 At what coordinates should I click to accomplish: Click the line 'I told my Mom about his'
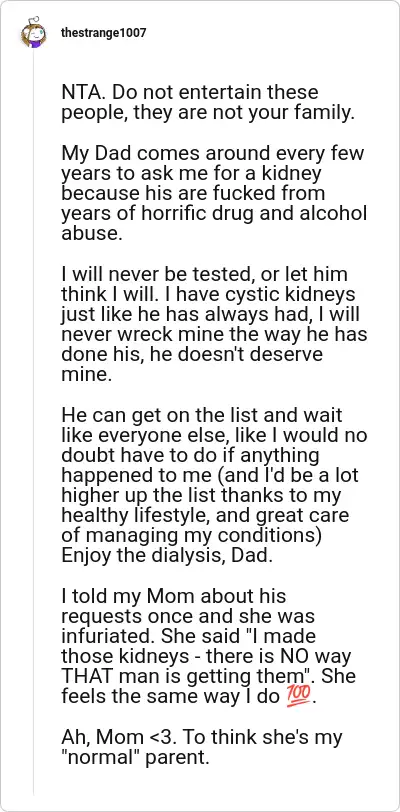coord(174,596)
